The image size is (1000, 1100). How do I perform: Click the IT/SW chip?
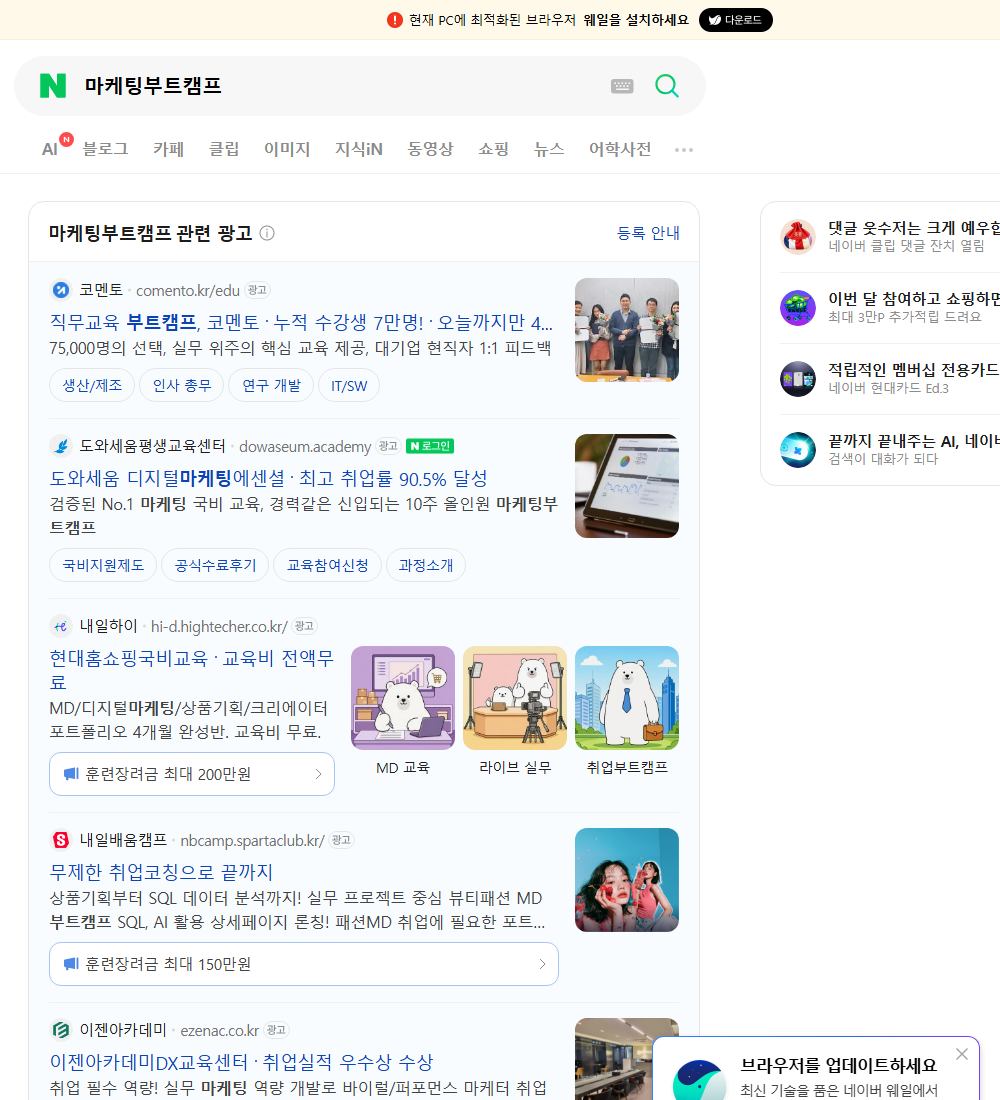(x=349, y=385)
